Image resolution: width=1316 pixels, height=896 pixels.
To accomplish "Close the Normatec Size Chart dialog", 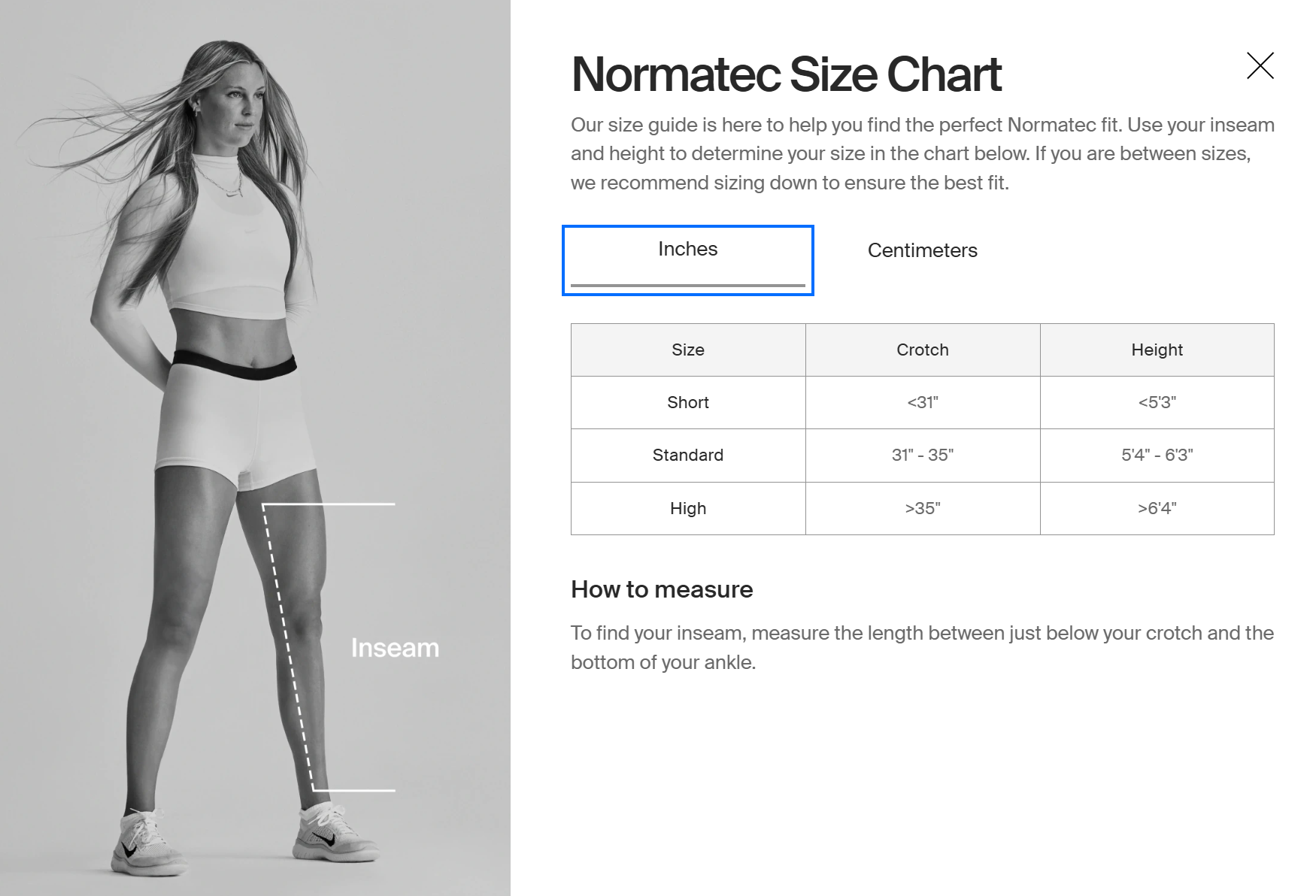I will tap(1260, 65).
